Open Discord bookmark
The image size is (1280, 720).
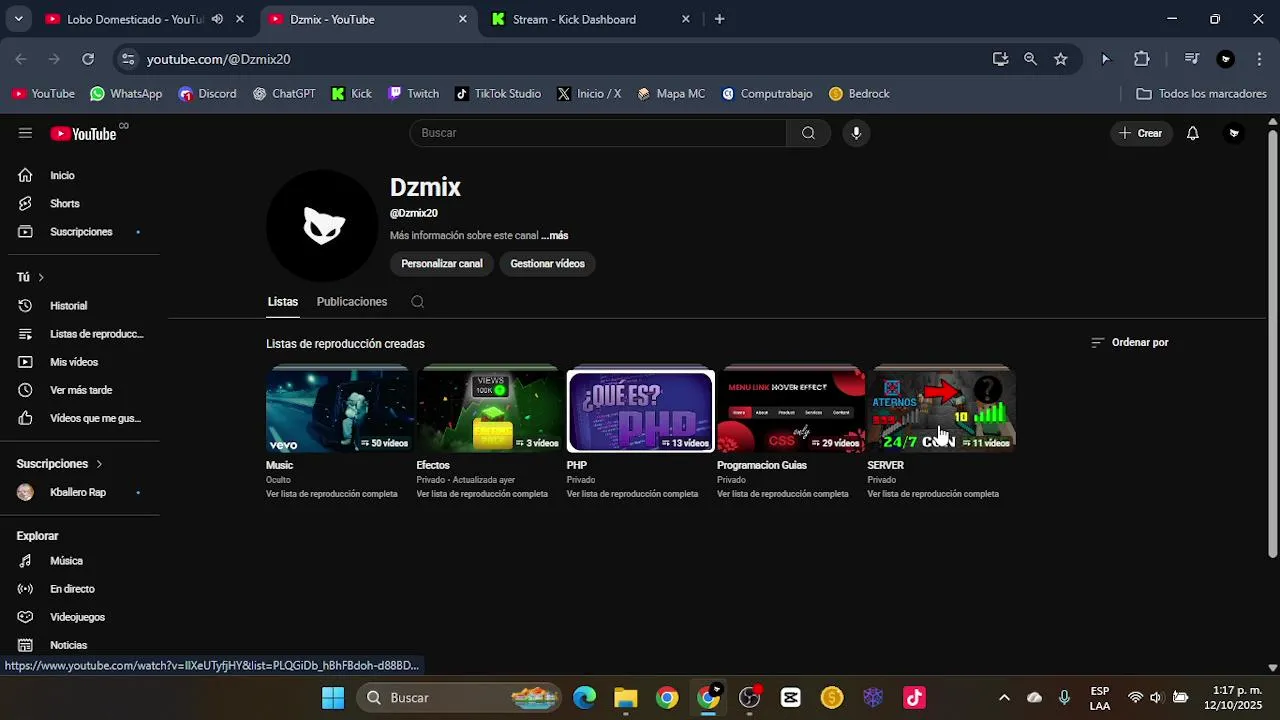[x=208, y=94]
